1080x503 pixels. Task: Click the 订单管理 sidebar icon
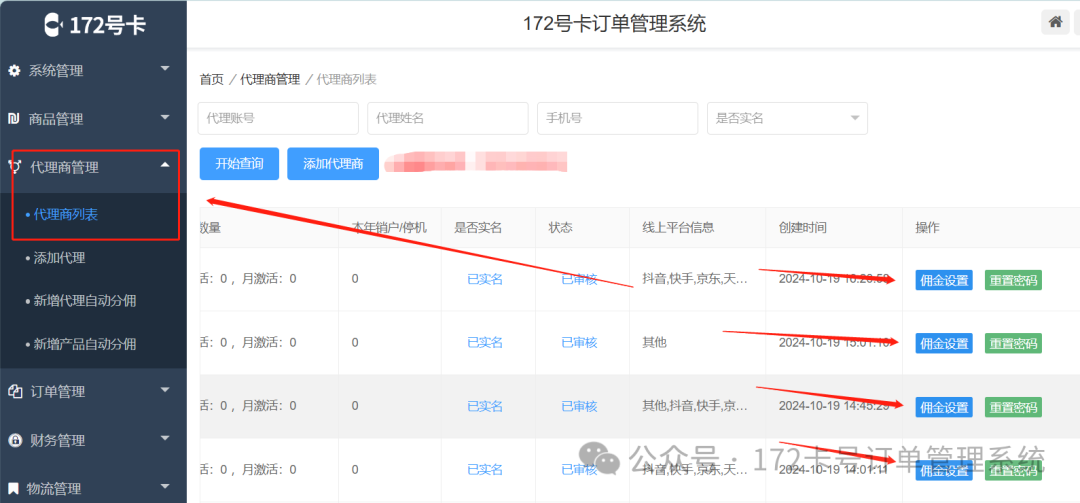coord(14,391)
